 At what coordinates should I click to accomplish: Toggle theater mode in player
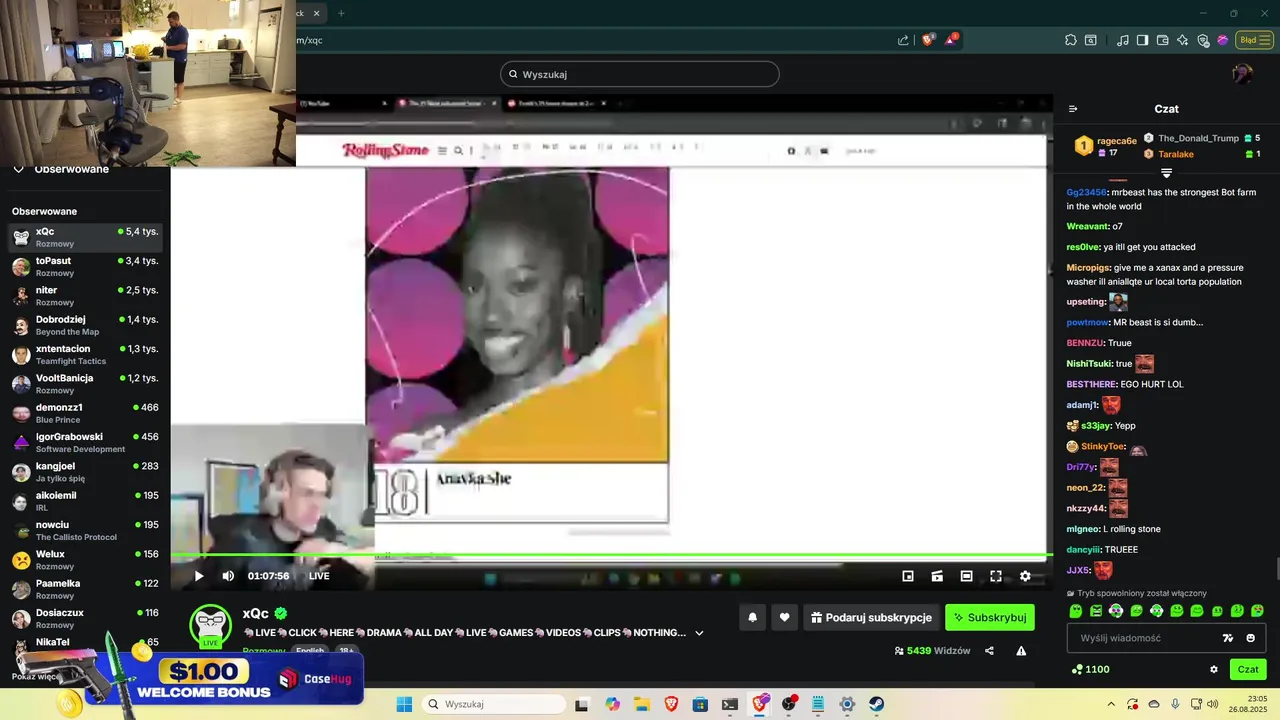966,576
